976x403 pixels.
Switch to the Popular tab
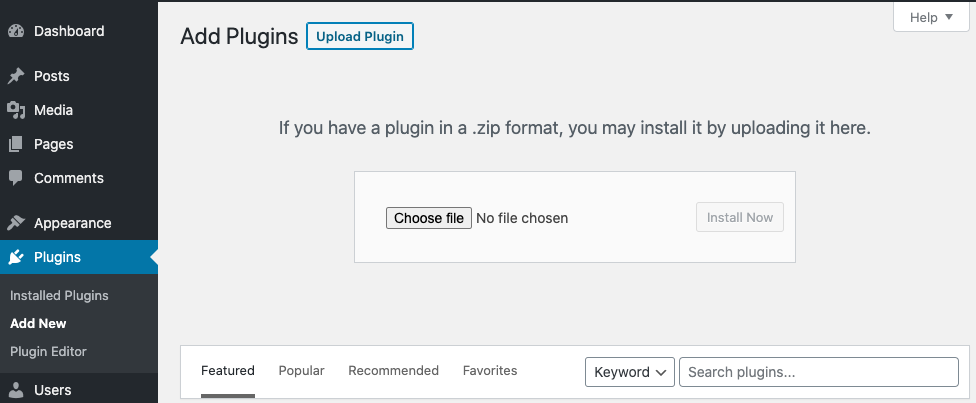pos(301,371)
